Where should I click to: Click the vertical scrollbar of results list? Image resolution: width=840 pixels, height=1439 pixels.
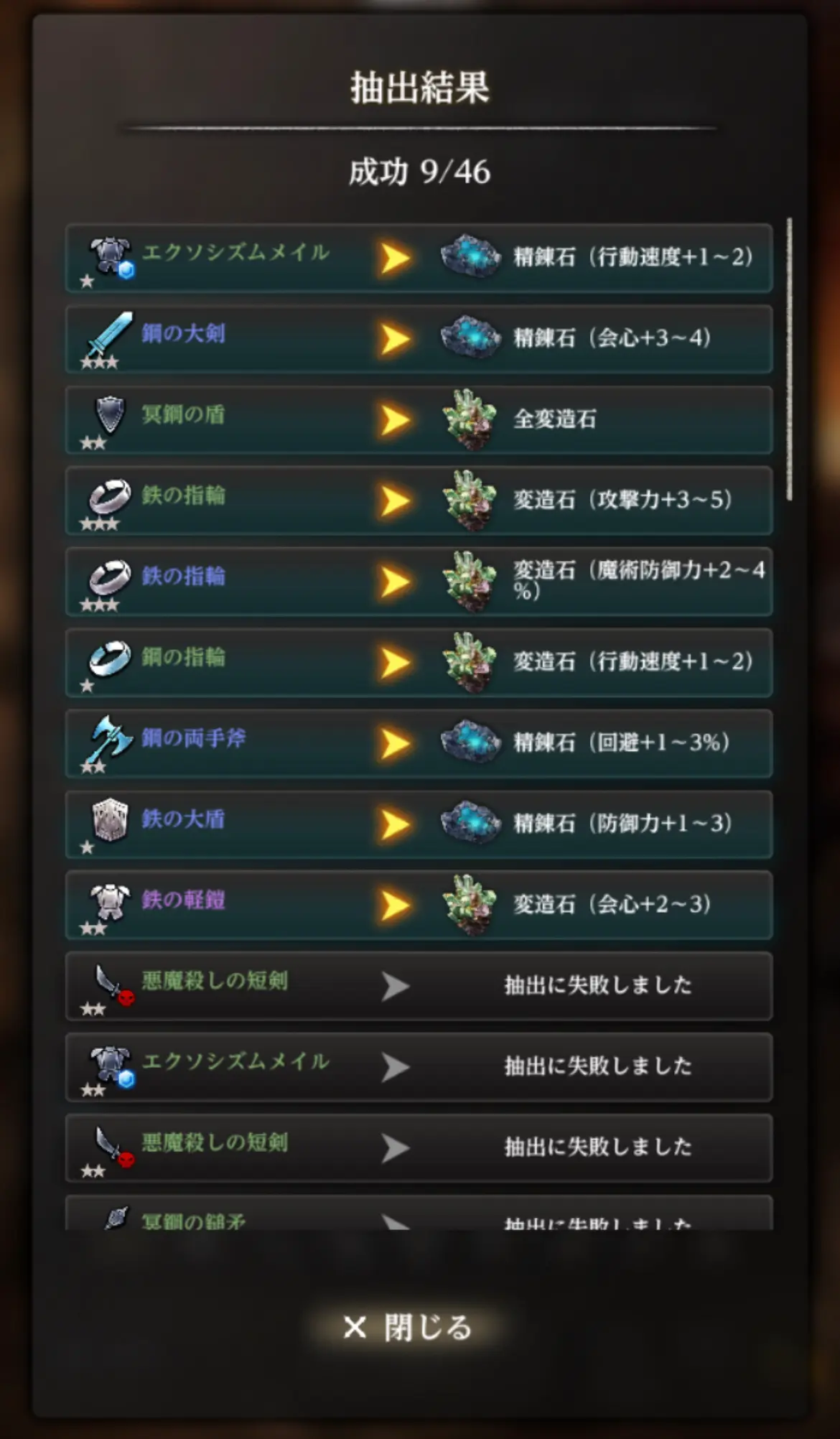(x=789, y=359)
